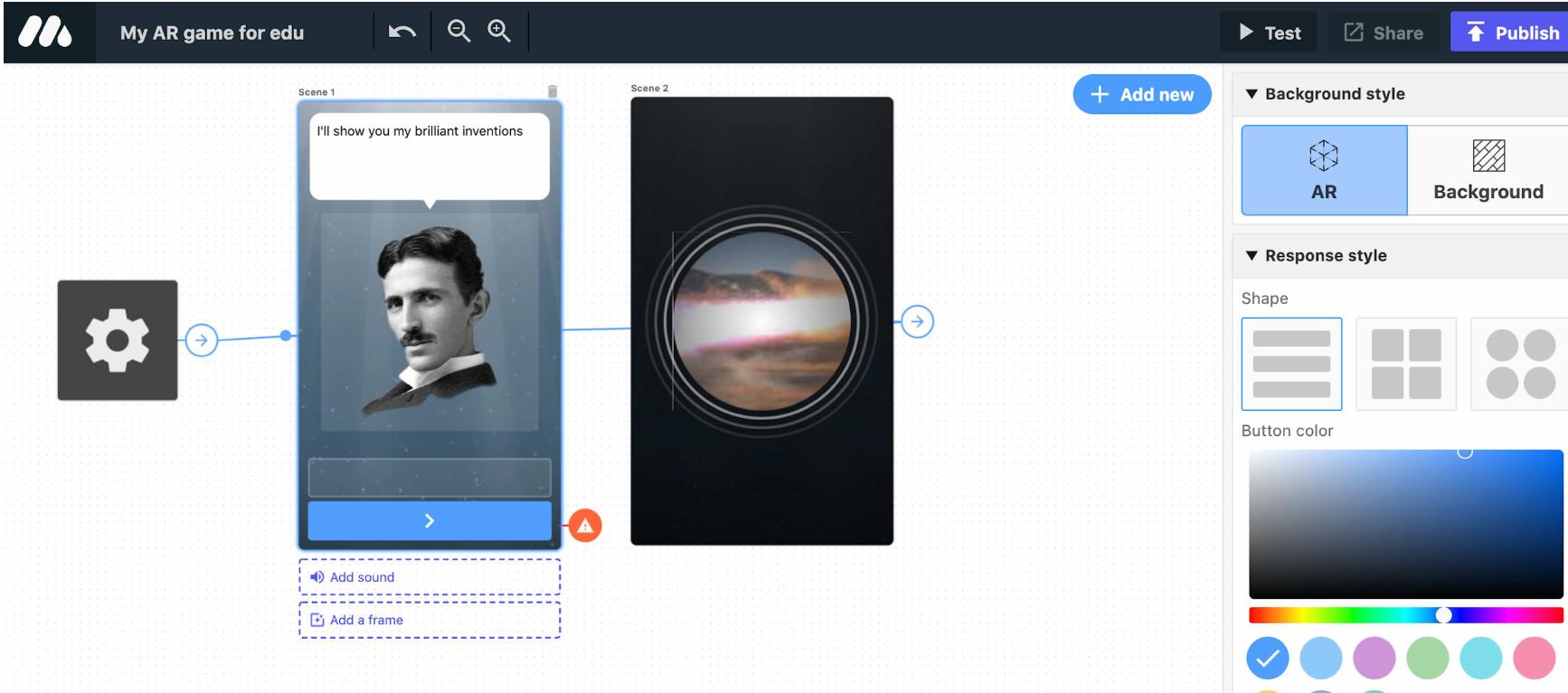Click the Add new button
The height and width of the screenshot is (693, 1568).
pyautogui.click(x=1142, y=94)
